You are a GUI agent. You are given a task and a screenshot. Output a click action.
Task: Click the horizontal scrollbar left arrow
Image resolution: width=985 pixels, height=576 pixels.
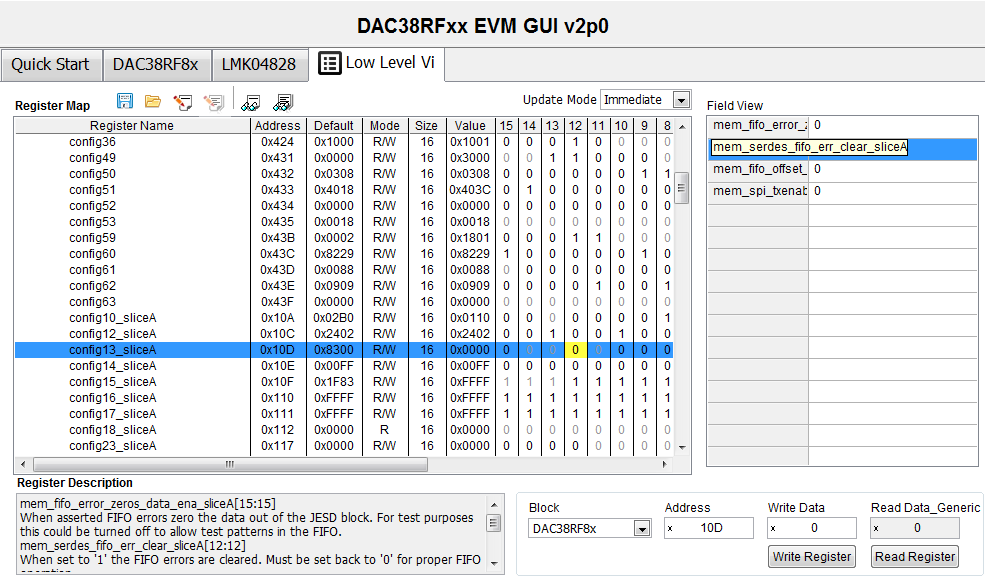click(23, 465)
